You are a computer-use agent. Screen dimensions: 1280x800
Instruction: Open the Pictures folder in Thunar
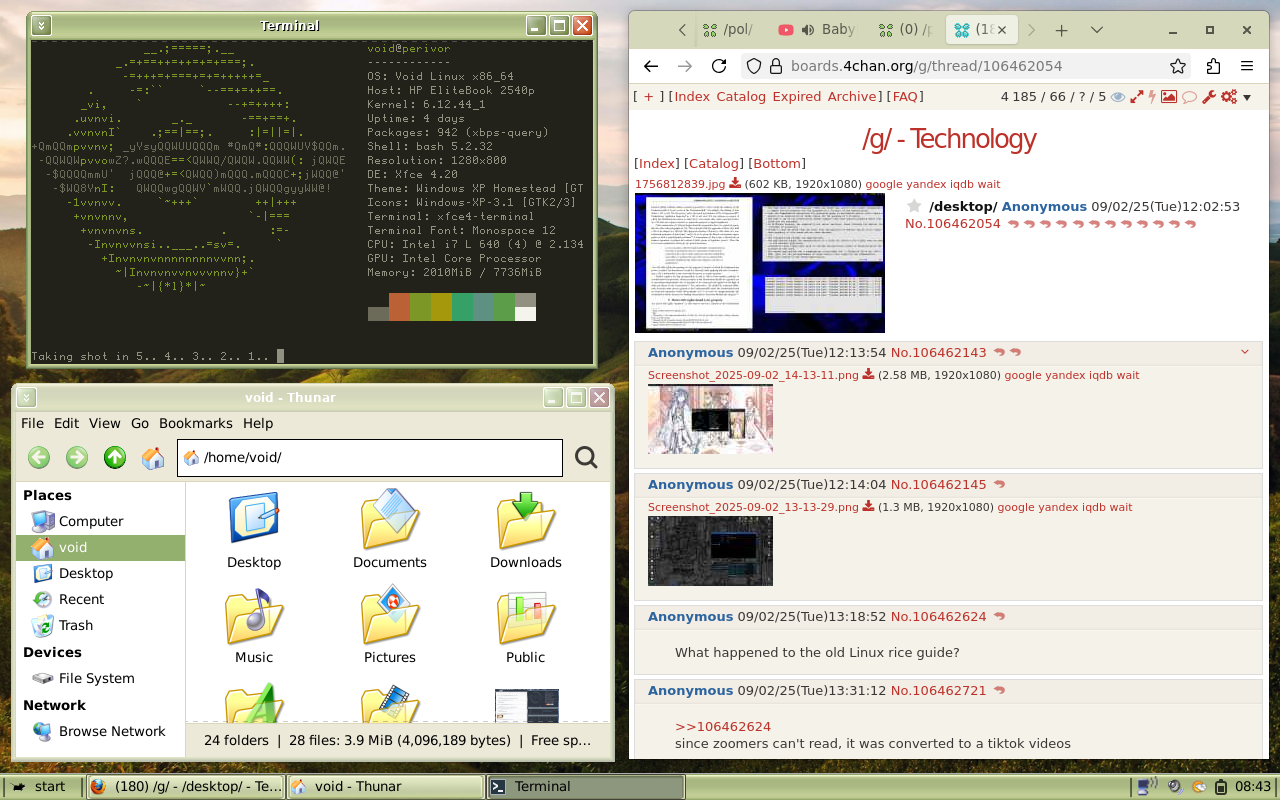(x=389, y=615)
